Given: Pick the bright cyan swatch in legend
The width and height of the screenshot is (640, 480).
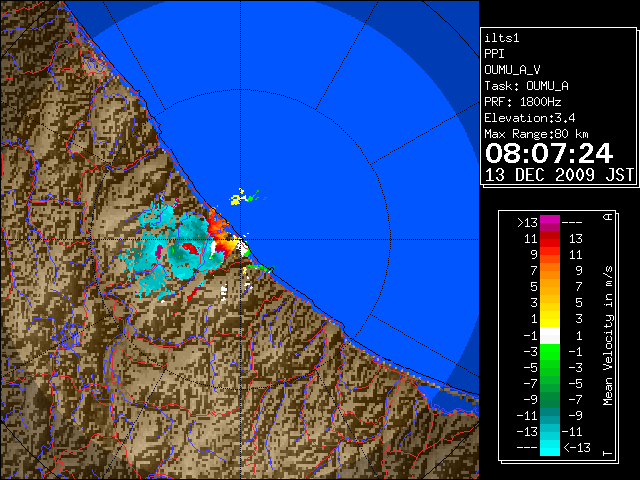Looking at the screenshot, I should click(x=550, y=448).
